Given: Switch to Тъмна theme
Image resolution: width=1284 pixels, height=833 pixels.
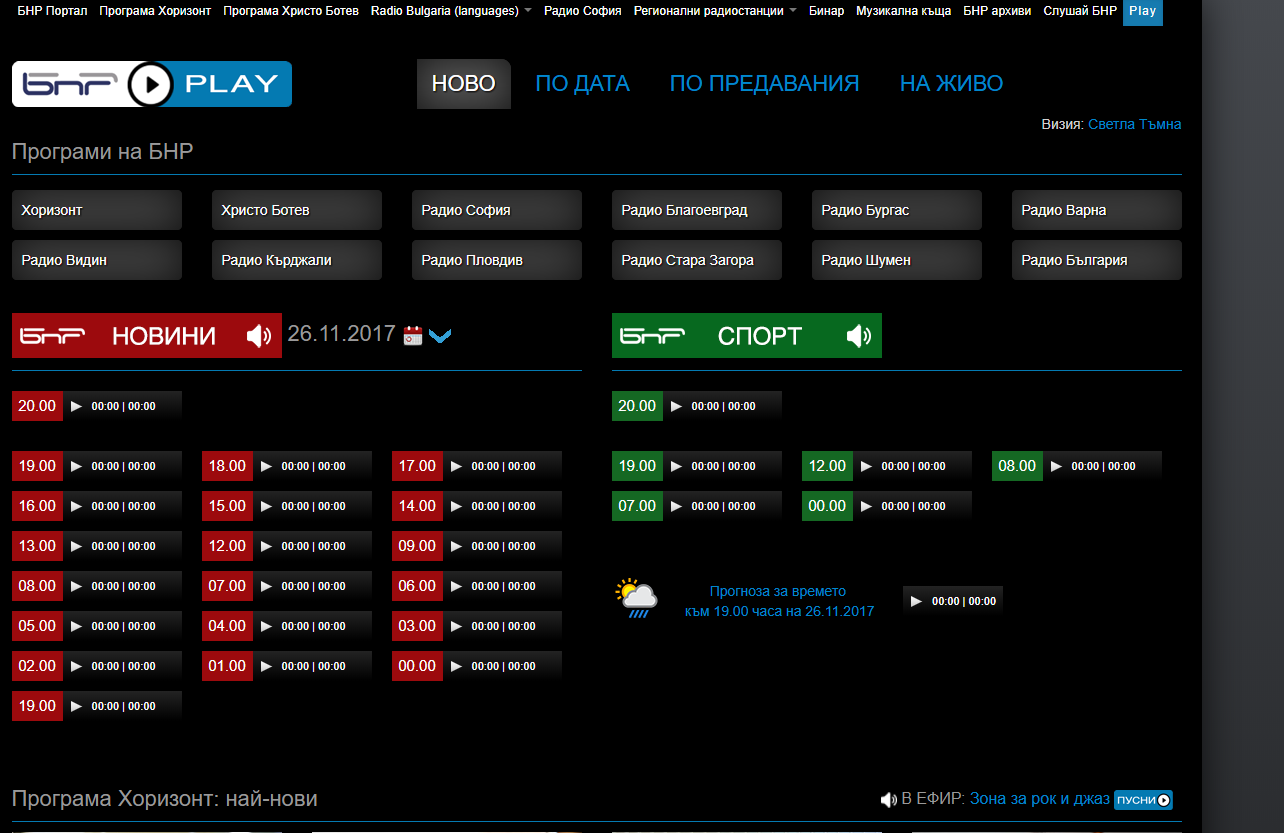Looking at the screenshot, I should pos(1160,124).
